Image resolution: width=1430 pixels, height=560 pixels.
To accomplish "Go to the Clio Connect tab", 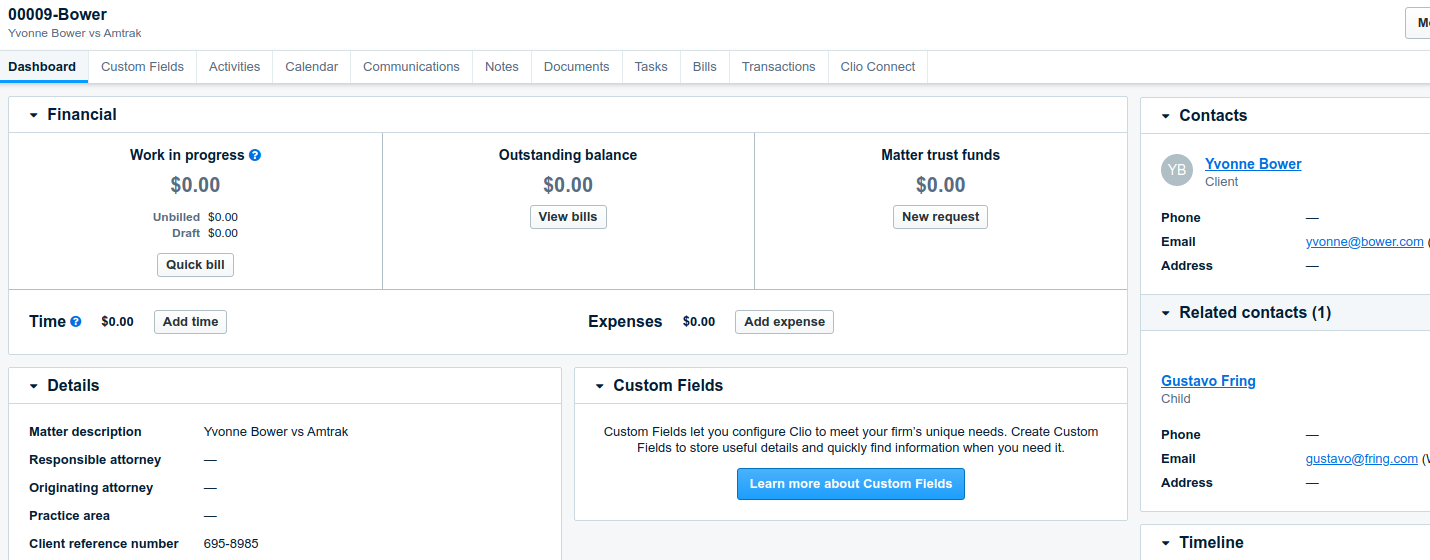I will point(877,67).
